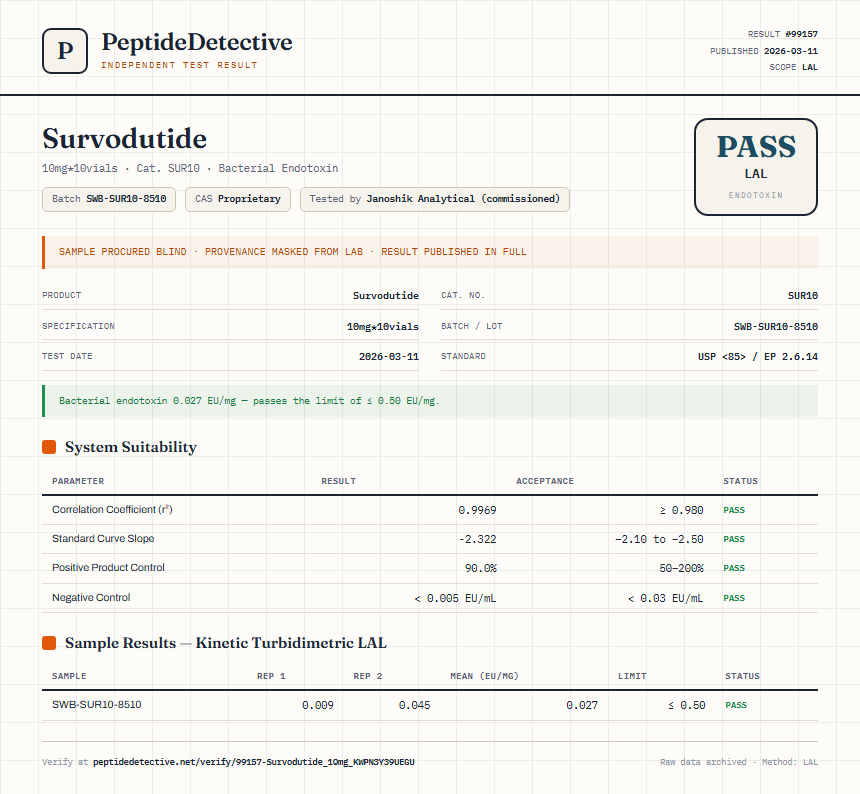The width and height of the screenshot is (860, 794).
Task: Click the Survodutide product heading
Action: point(125,138)
